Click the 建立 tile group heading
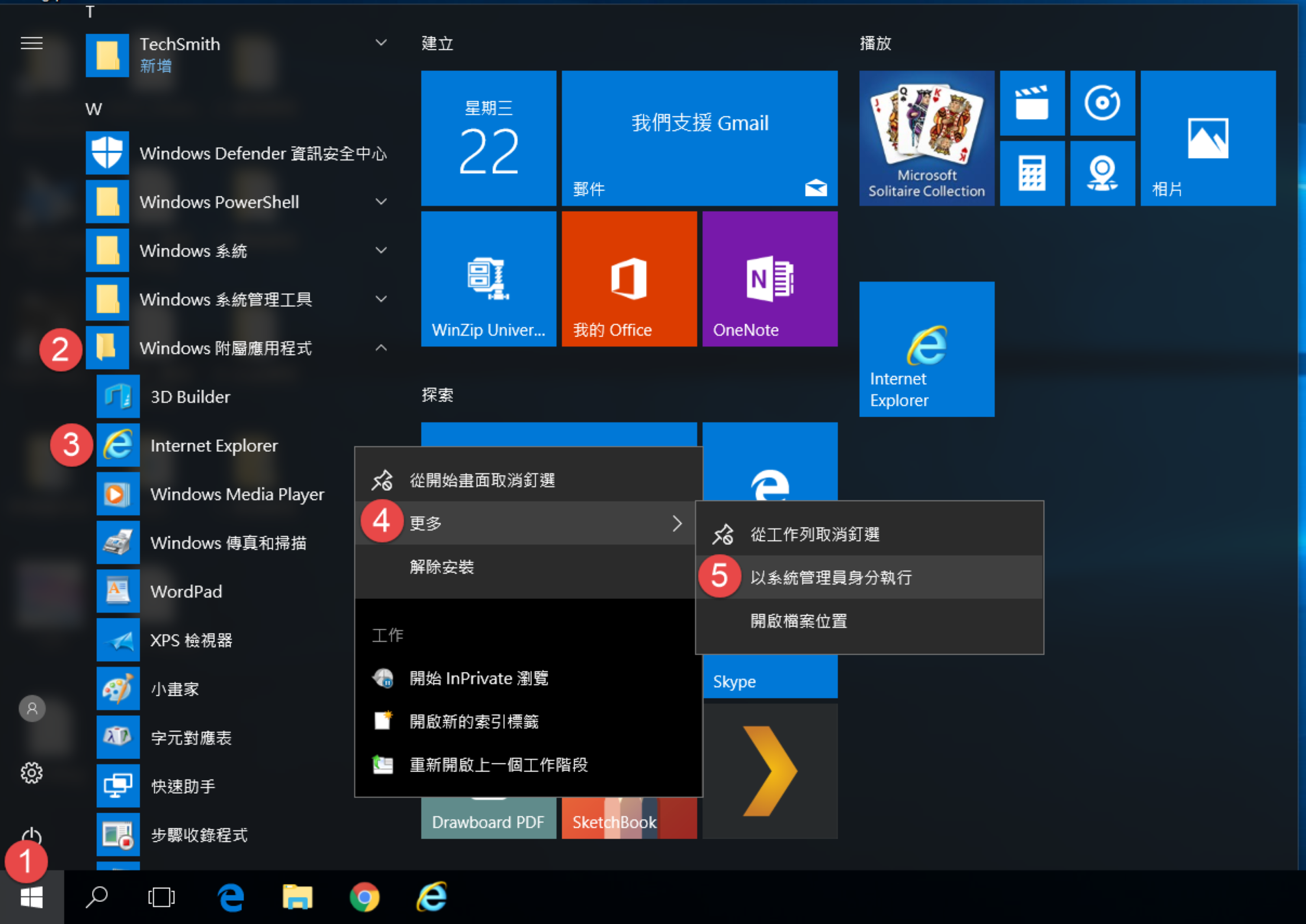Image resolution: width=1306 pixels, height=924 pixels. click(437, 43)
